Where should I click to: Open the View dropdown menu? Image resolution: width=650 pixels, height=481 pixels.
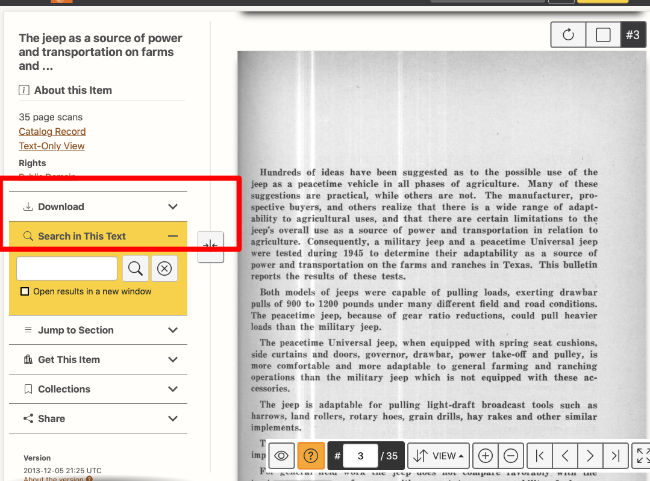tap(438, 455)
